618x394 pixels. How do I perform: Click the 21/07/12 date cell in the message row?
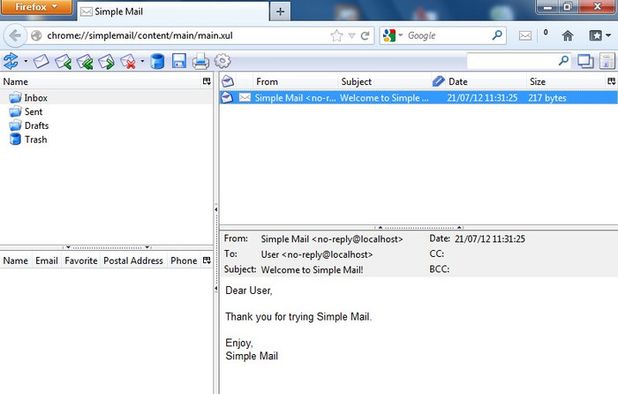pos(482,98)
